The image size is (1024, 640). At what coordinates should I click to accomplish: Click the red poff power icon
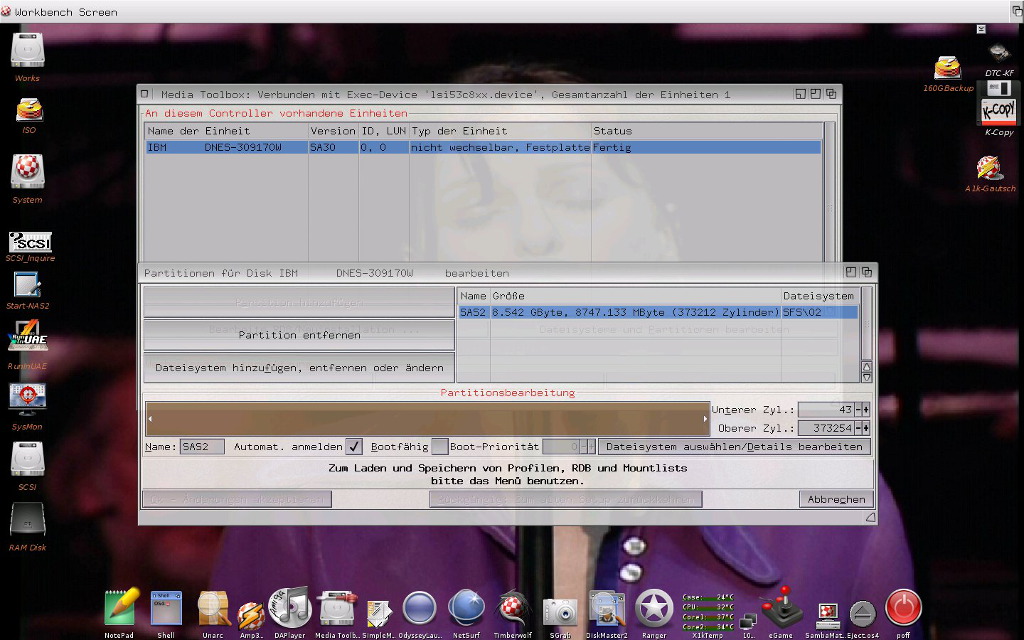pos(903,607)
